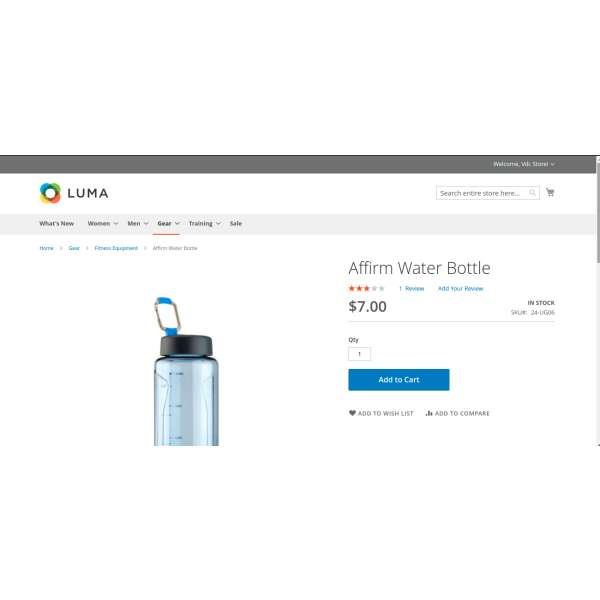Click the heart icon for wish list
600x600 pixels.
(352, 413)
